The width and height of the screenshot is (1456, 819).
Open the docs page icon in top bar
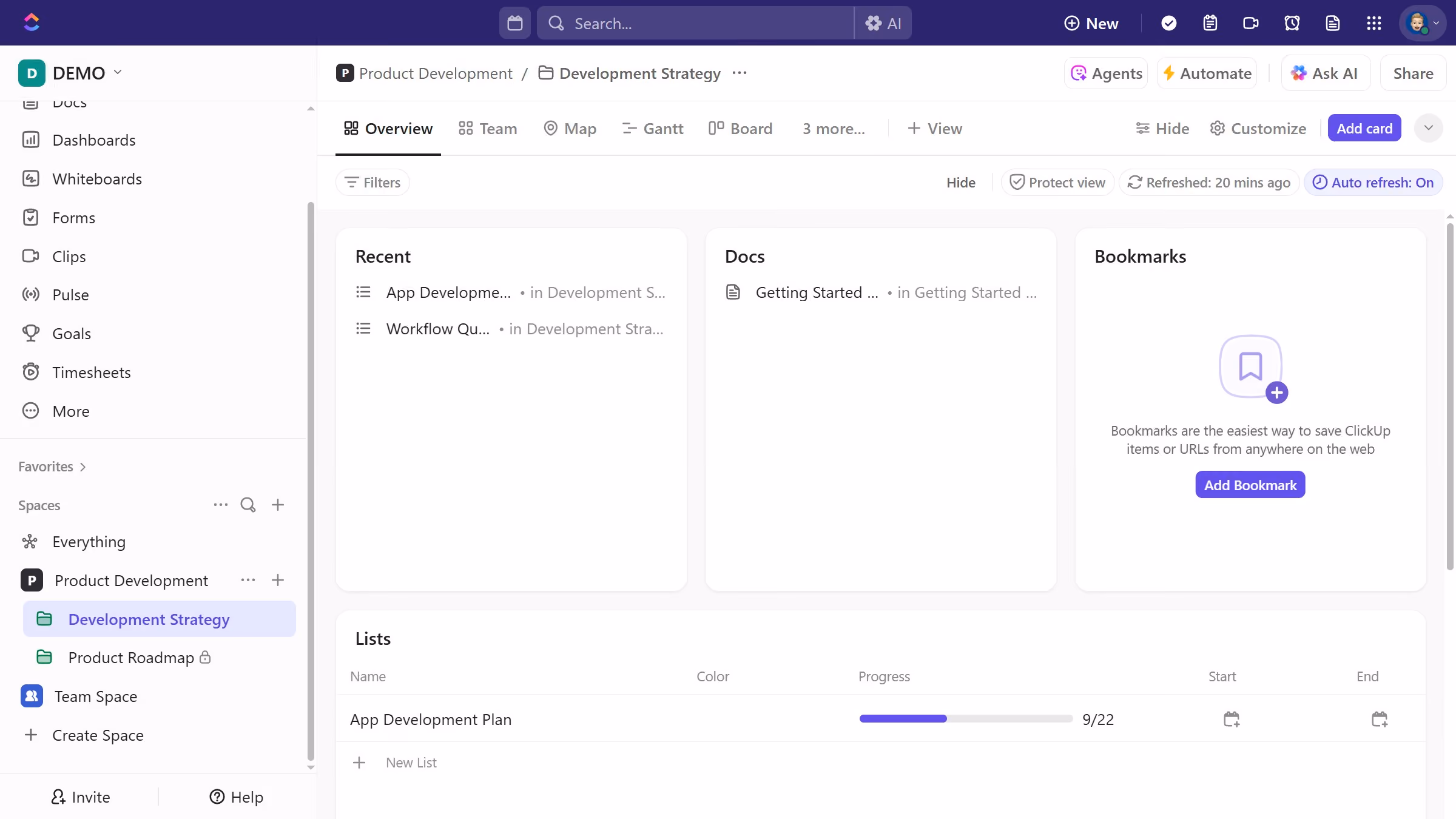click(x=1332, y=23)
